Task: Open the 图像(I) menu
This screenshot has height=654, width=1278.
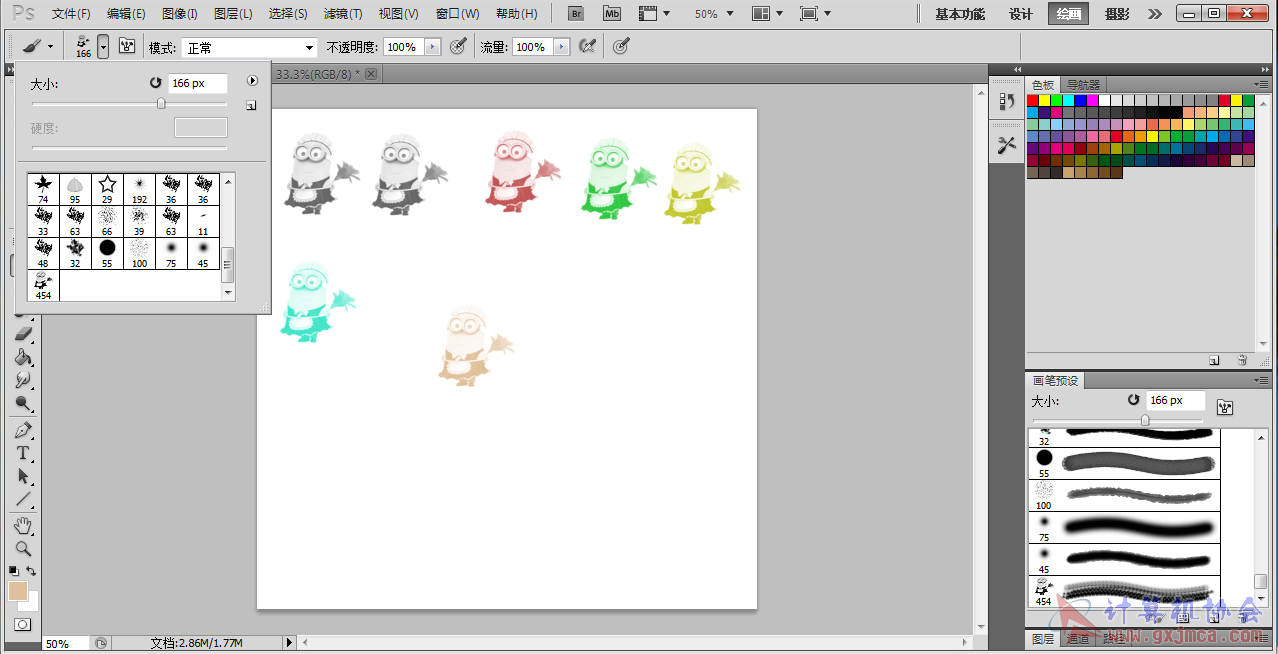Action: point(180,14)
